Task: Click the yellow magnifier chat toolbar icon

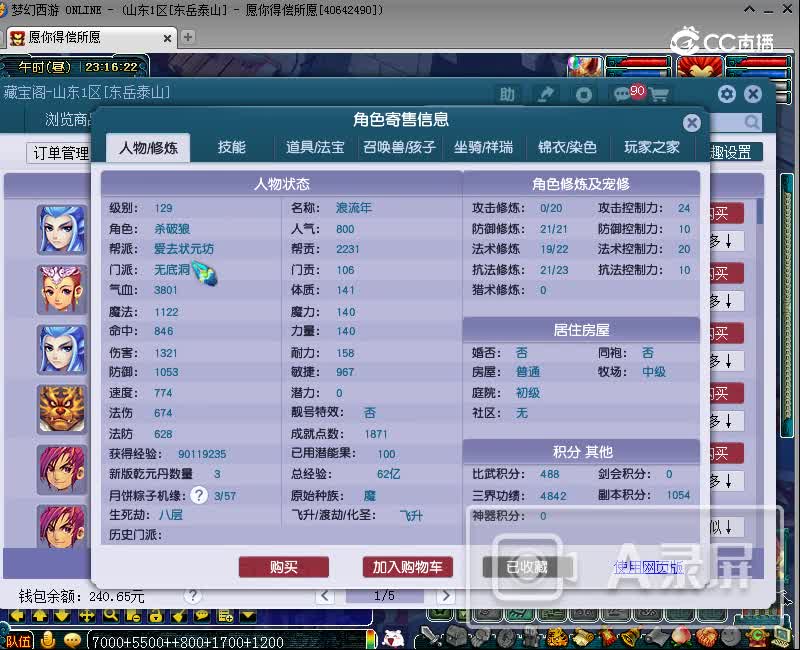Action: click(110, 616)
